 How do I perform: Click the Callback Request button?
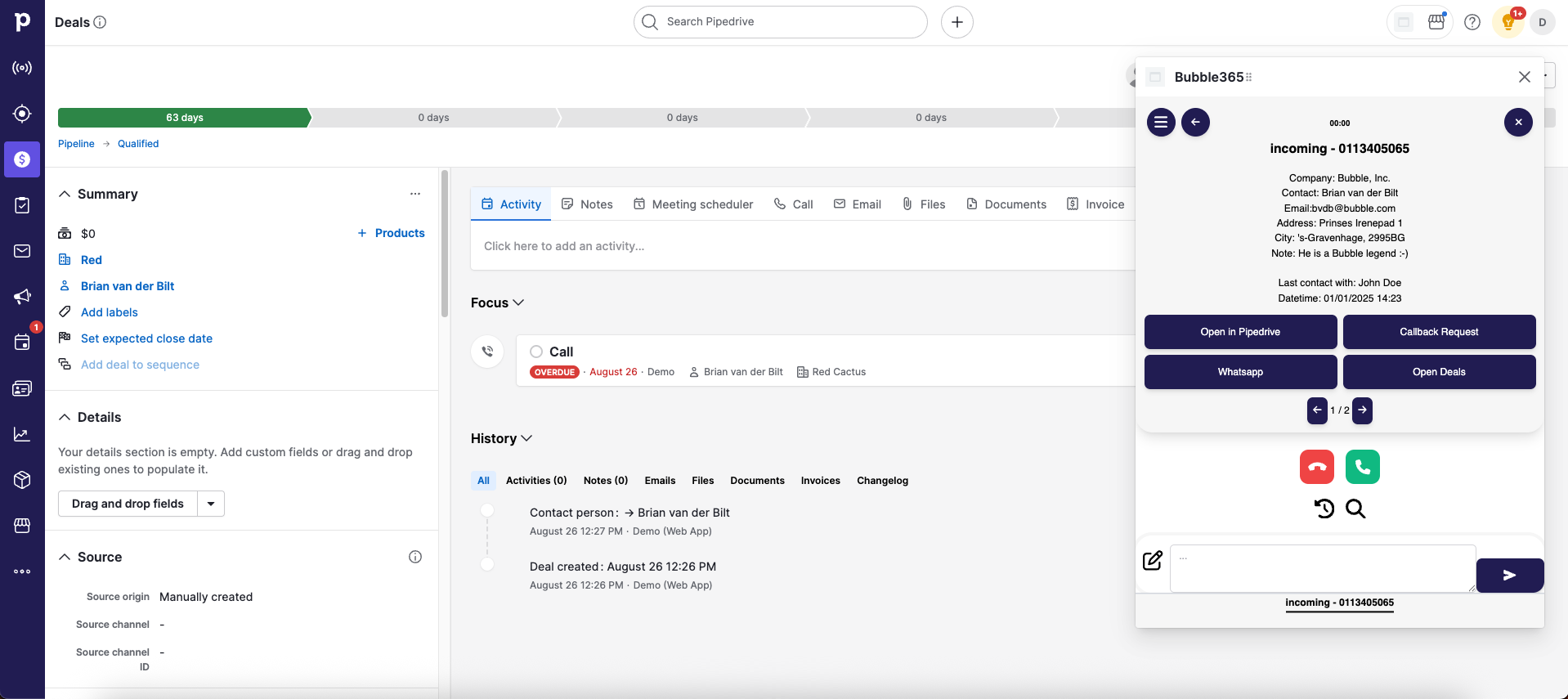point(1438,332)
